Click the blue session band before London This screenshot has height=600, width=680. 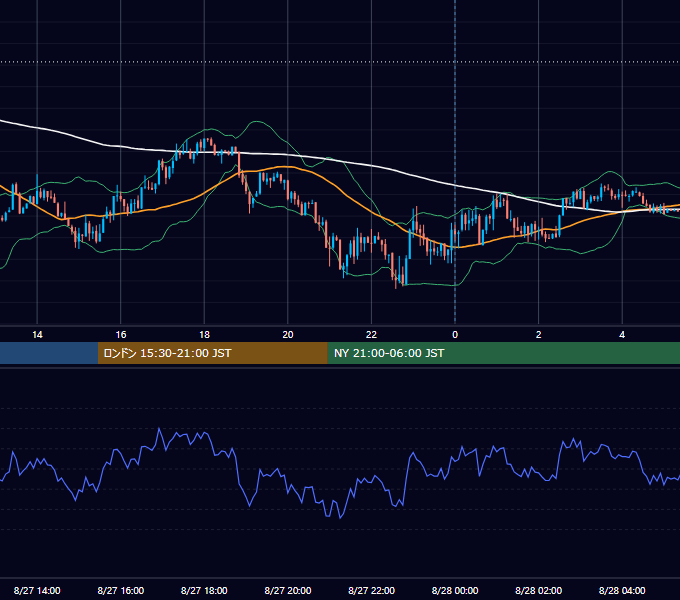coord(49,353)
